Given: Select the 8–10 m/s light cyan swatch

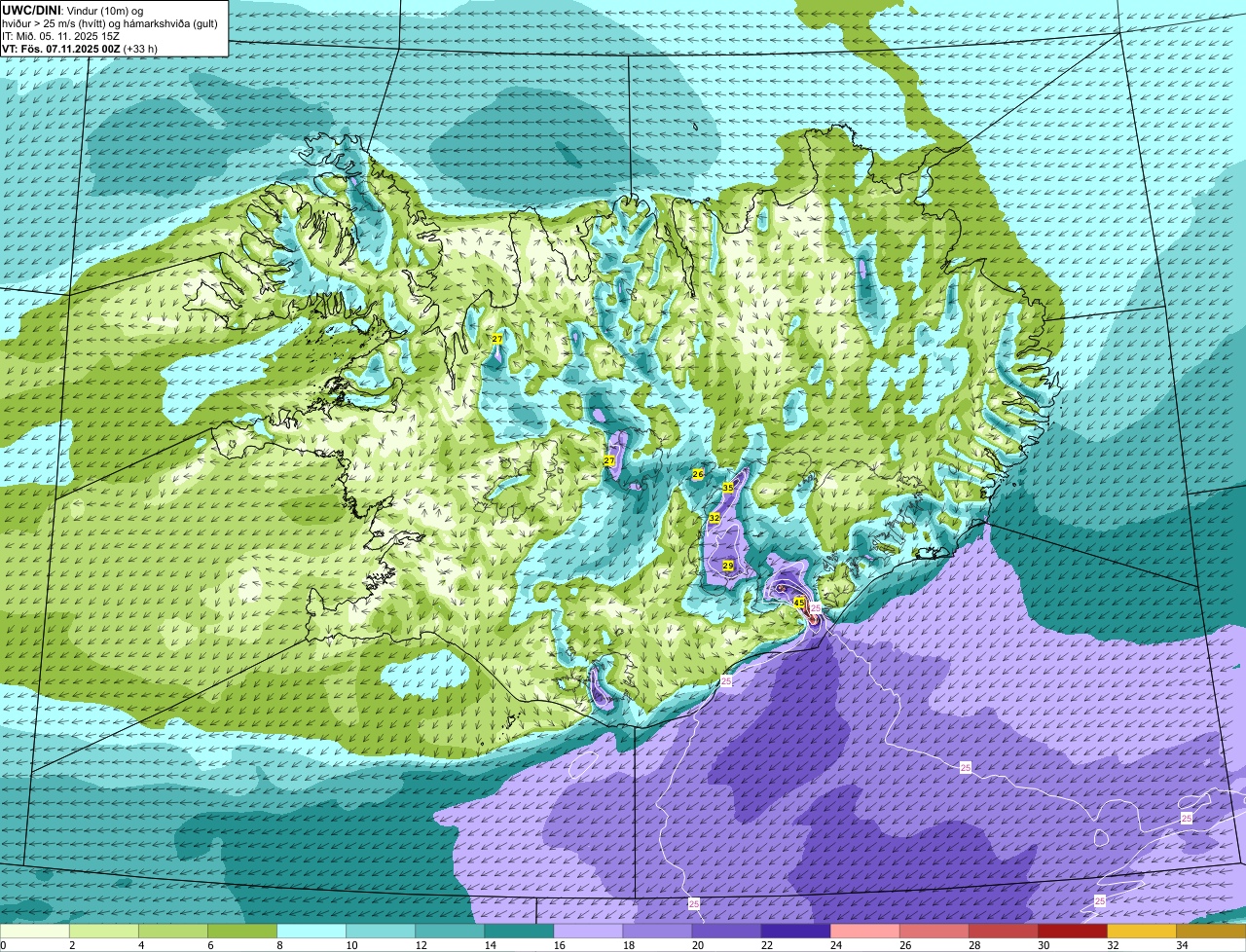Looking at the screenshot, I should (311, 931).
